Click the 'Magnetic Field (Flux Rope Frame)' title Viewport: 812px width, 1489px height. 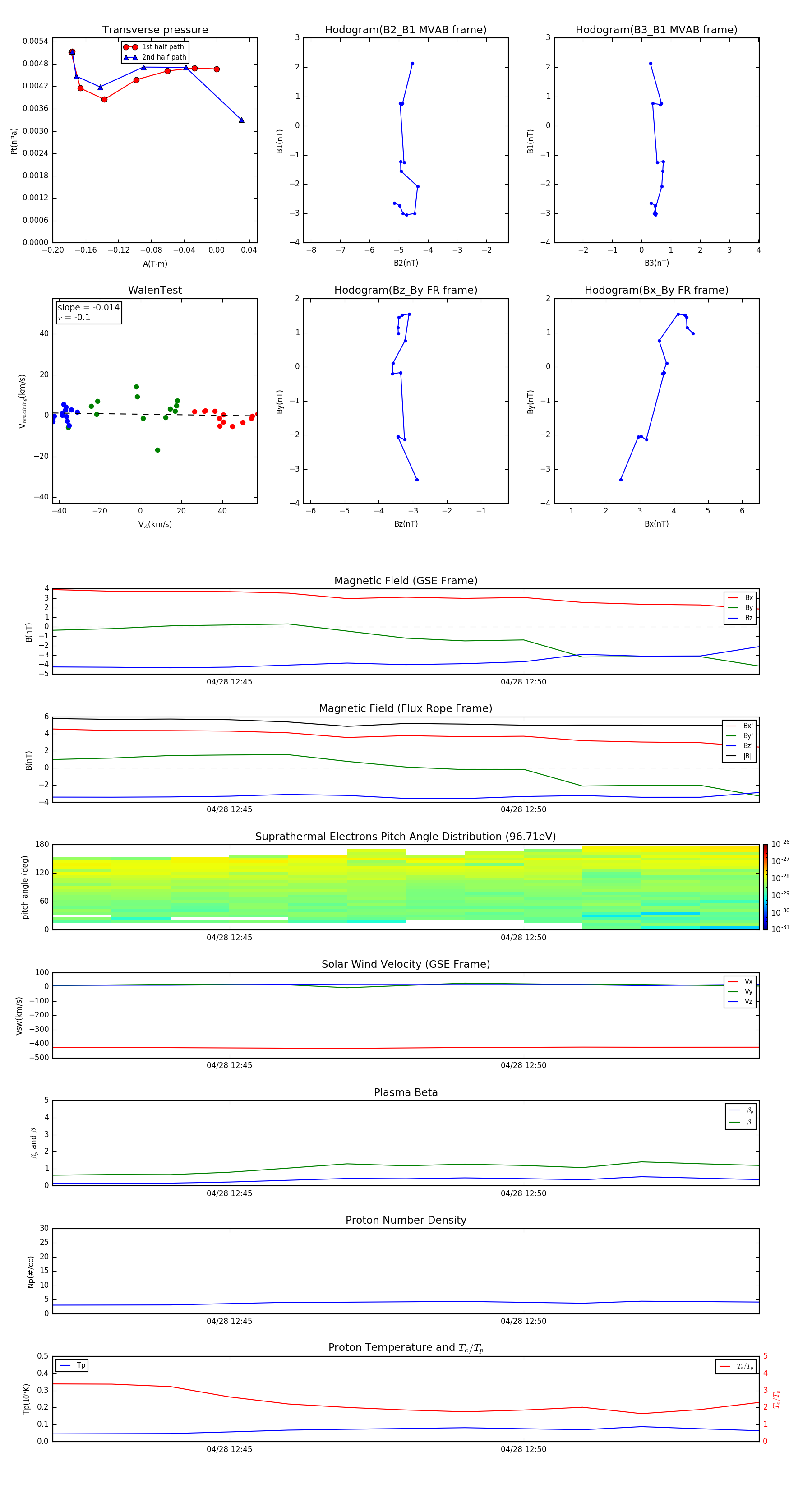pyautogui.click(x=406, y=709)
